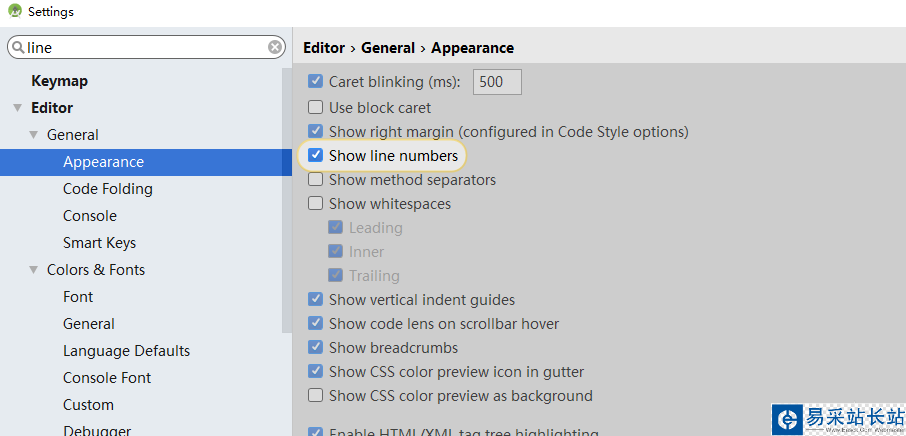Collapse the Colors & Fonts node
This screenshot has height=436, width=906.
(x=33, y=270)
